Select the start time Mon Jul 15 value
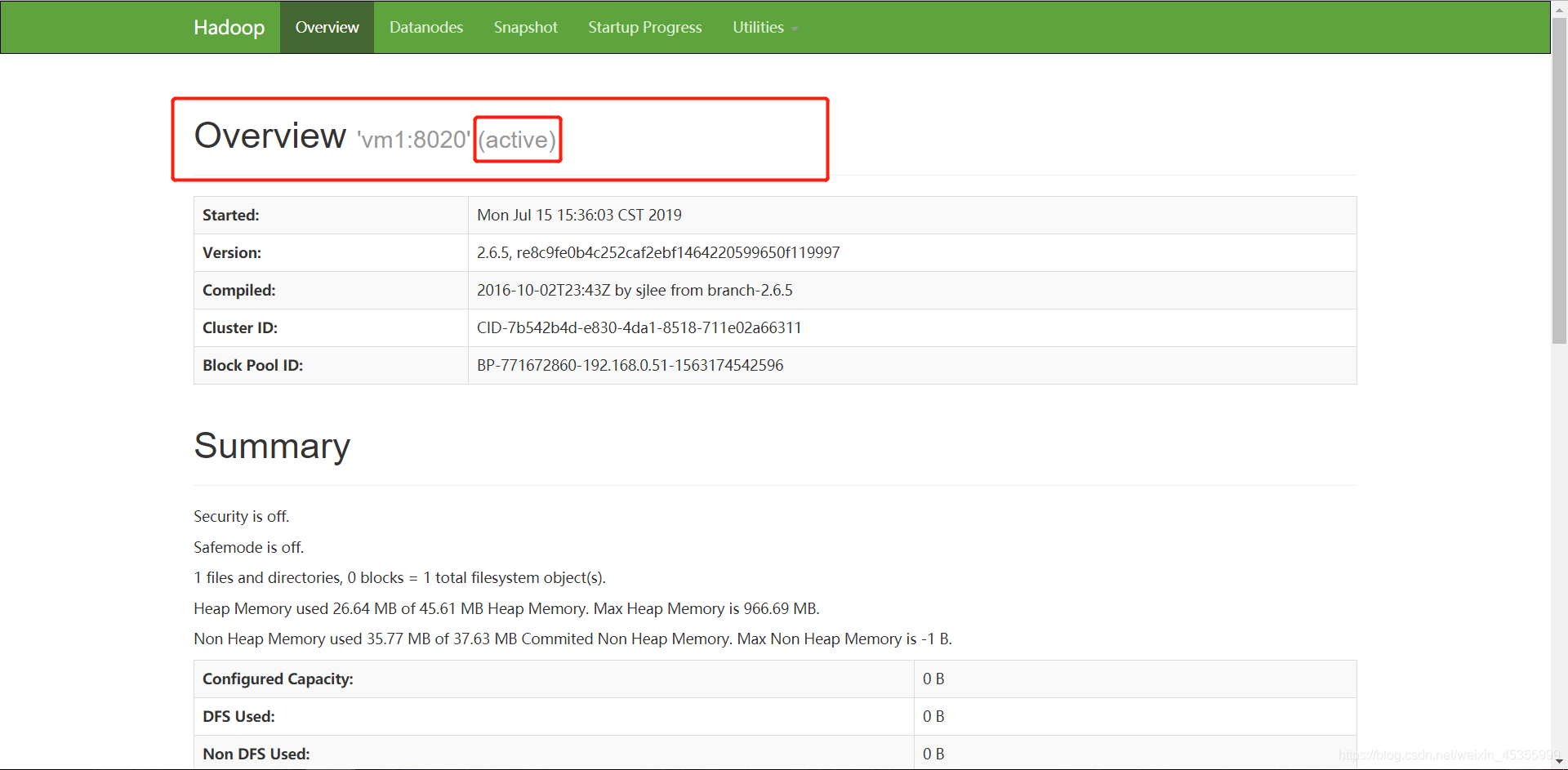1568x770 pixels. point(579,215)
